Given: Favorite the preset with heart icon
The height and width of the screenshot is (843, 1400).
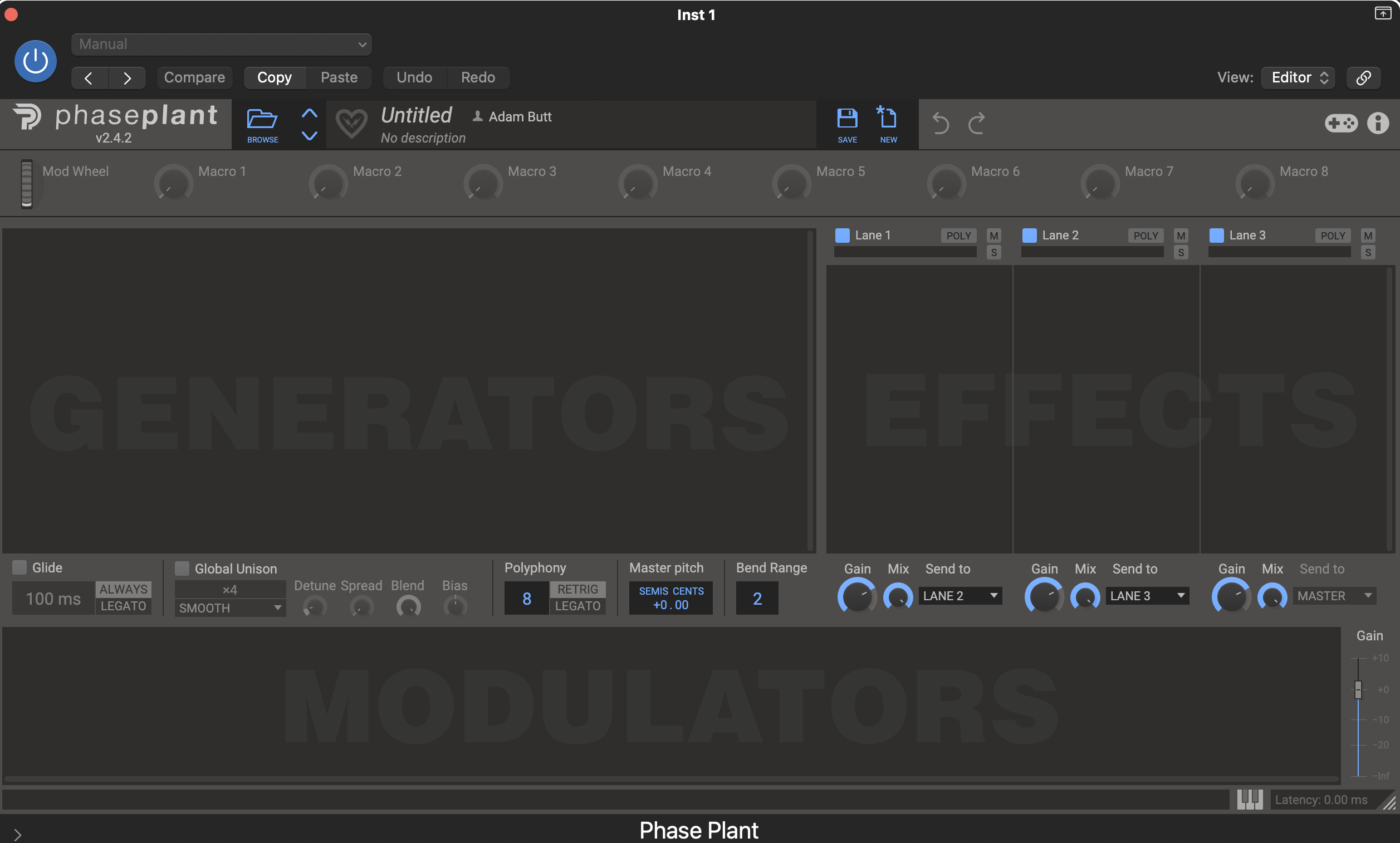Looking at the screenshot, I should 351,123.
